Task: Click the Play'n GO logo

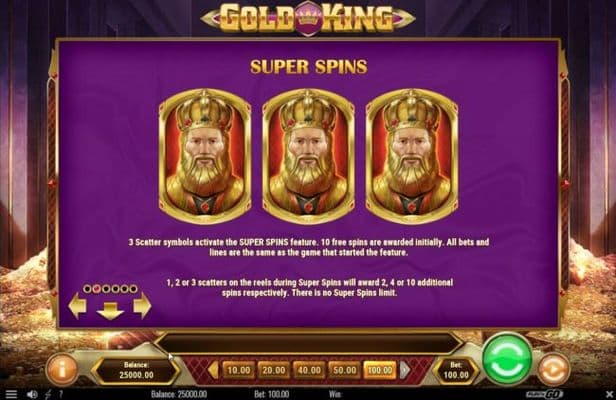Action: pos(544,394)
